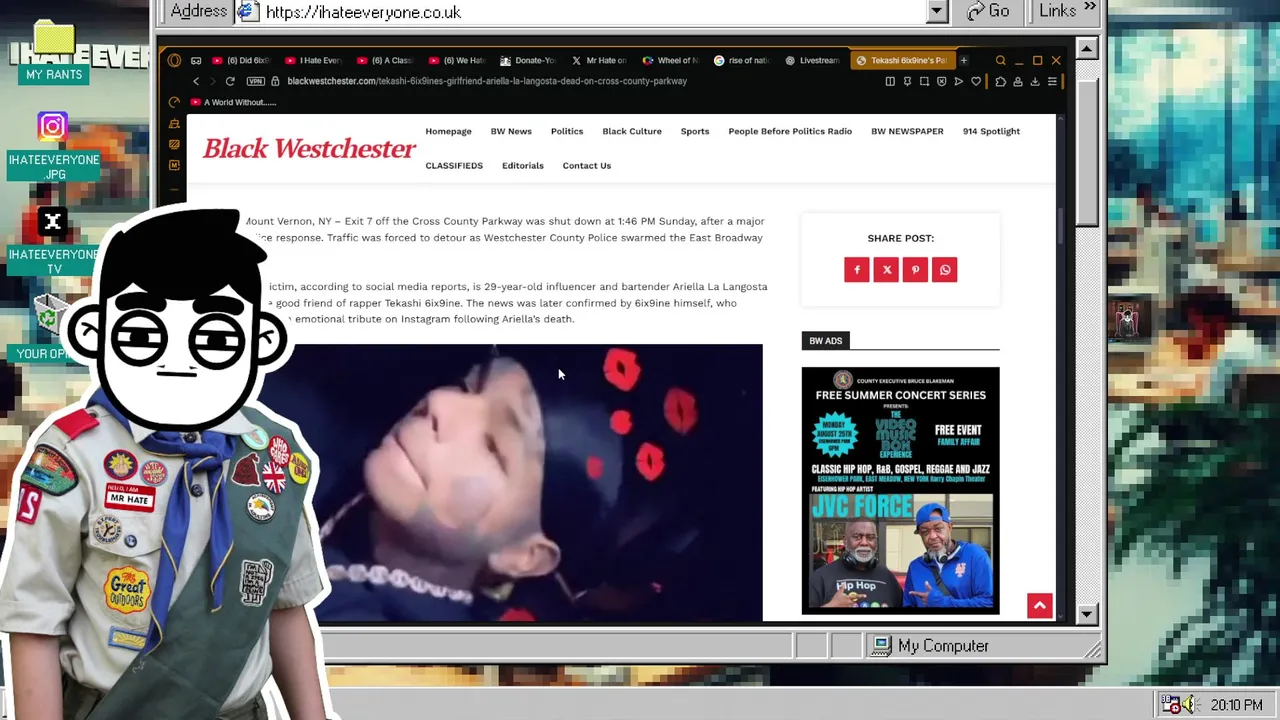
Task: Click the send flow arrow icon
Action: pyautogui.click(x=958, y=81)
